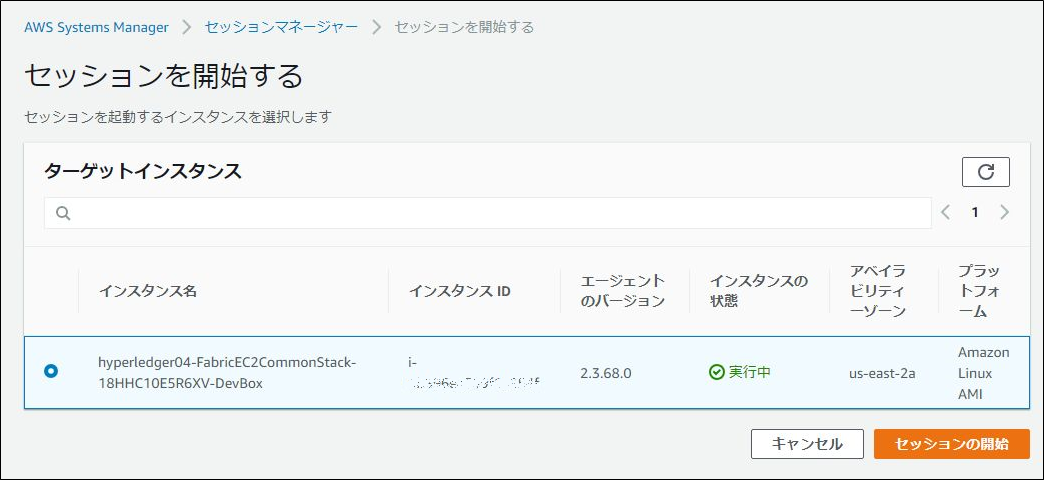
Task: Click the hyperledger04-FabricEC2CommonStack instance name
Action: click(227, 373)
